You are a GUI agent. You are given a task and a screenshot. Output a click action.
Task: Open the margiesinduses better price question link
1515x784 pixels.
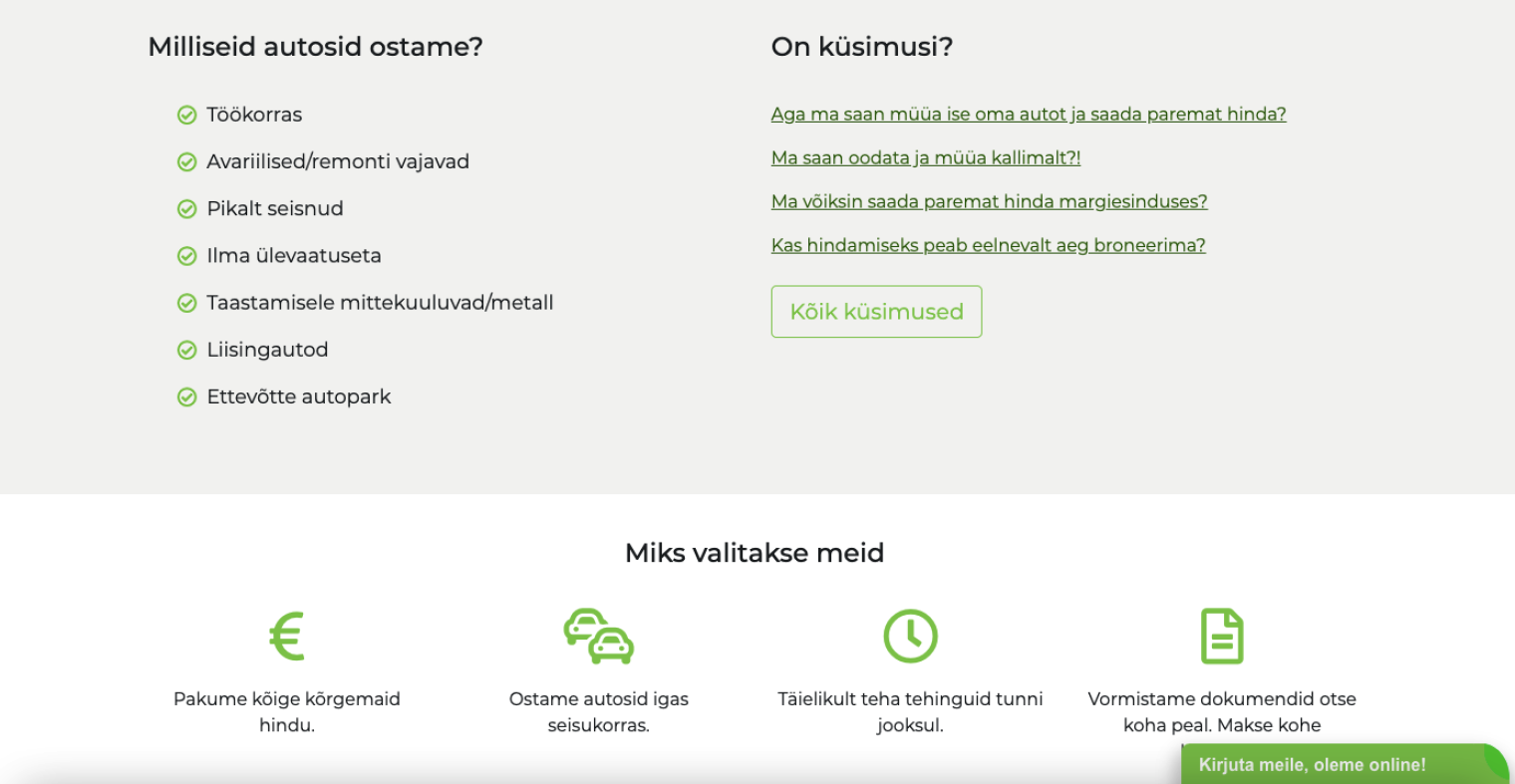tap(989, 202)
